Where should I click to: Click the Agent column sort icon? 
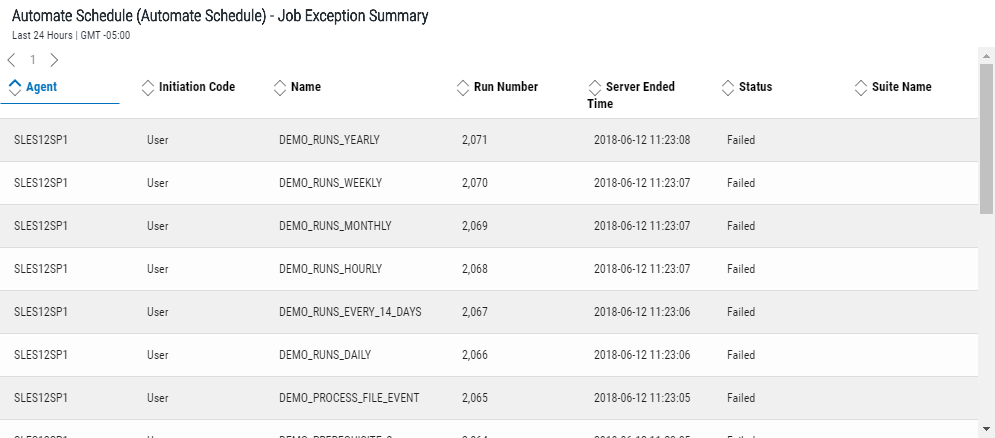tap(14, 87)
